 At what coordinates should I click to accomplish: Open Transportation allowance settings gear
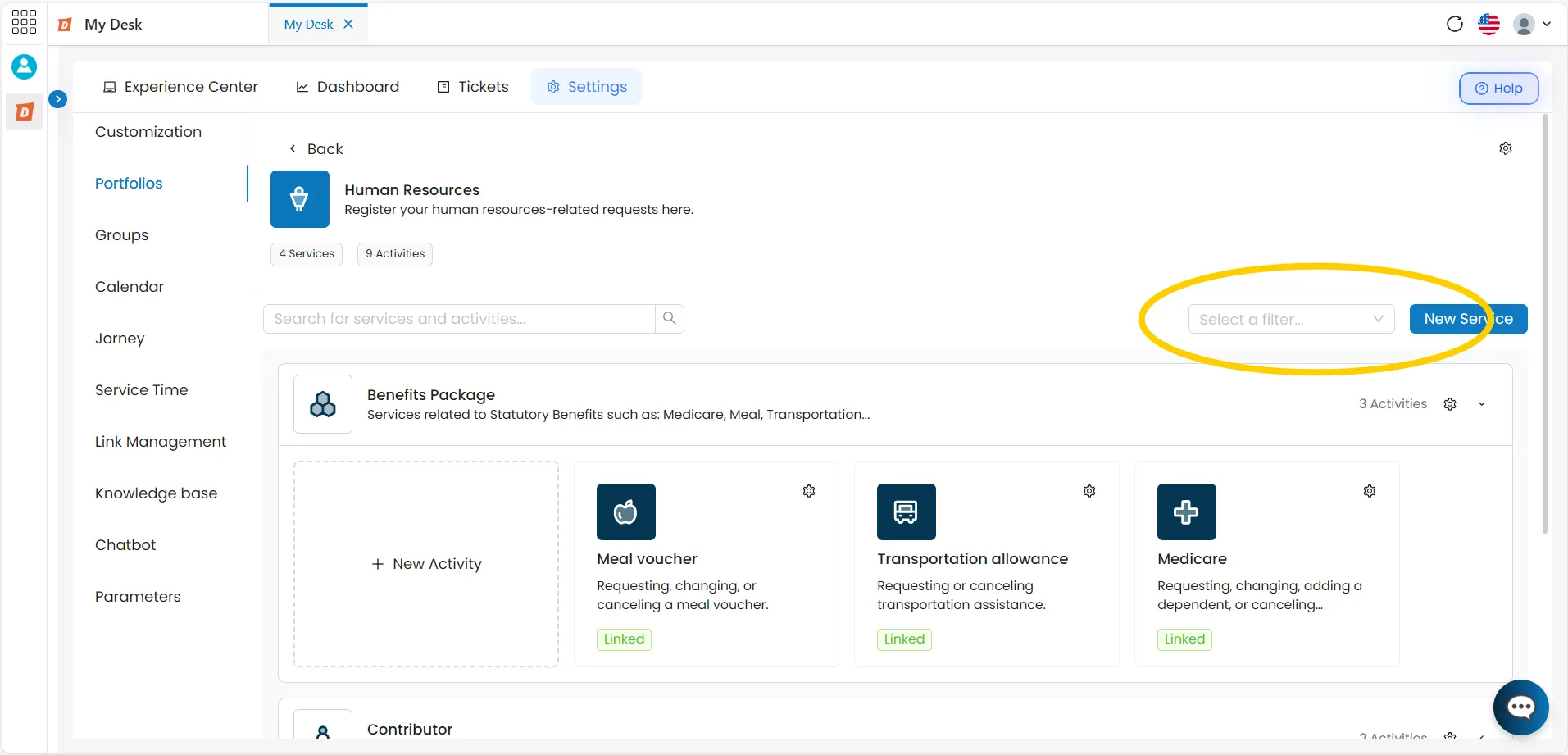pyautogui.click(x=1089, y=491)
